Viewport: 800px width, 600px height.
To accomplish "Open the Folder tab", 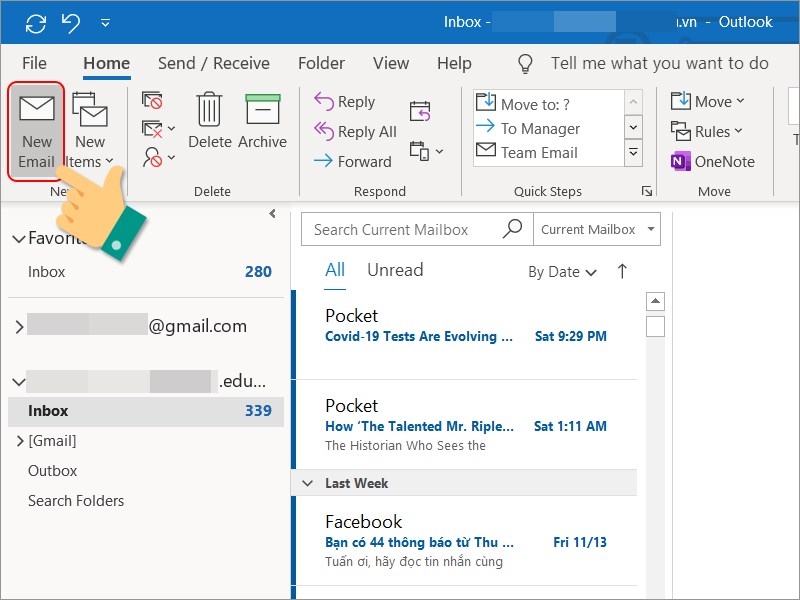I will tap(321, 63).
